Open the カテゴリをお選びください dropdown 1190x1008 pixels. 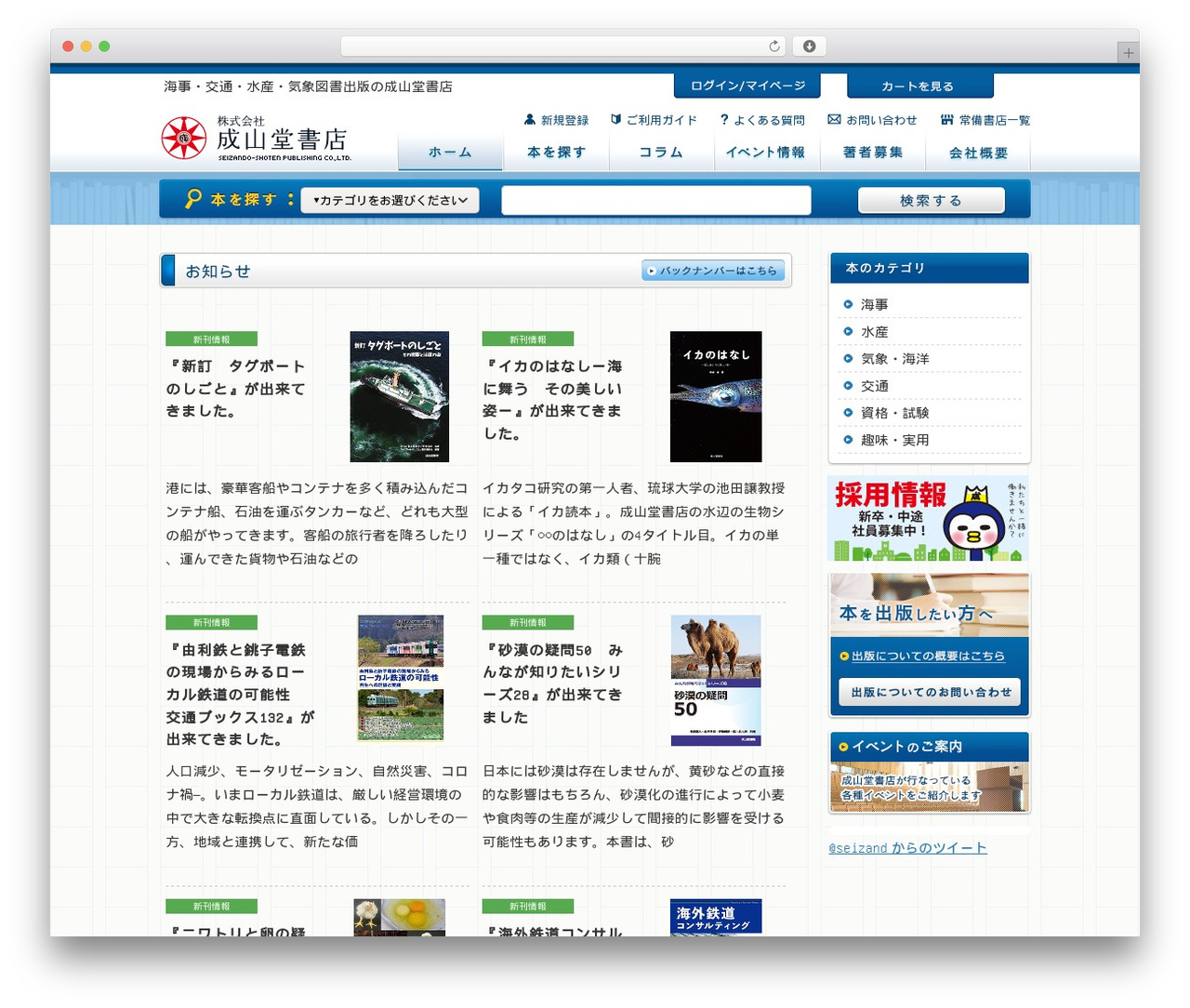tap(390, 200)
